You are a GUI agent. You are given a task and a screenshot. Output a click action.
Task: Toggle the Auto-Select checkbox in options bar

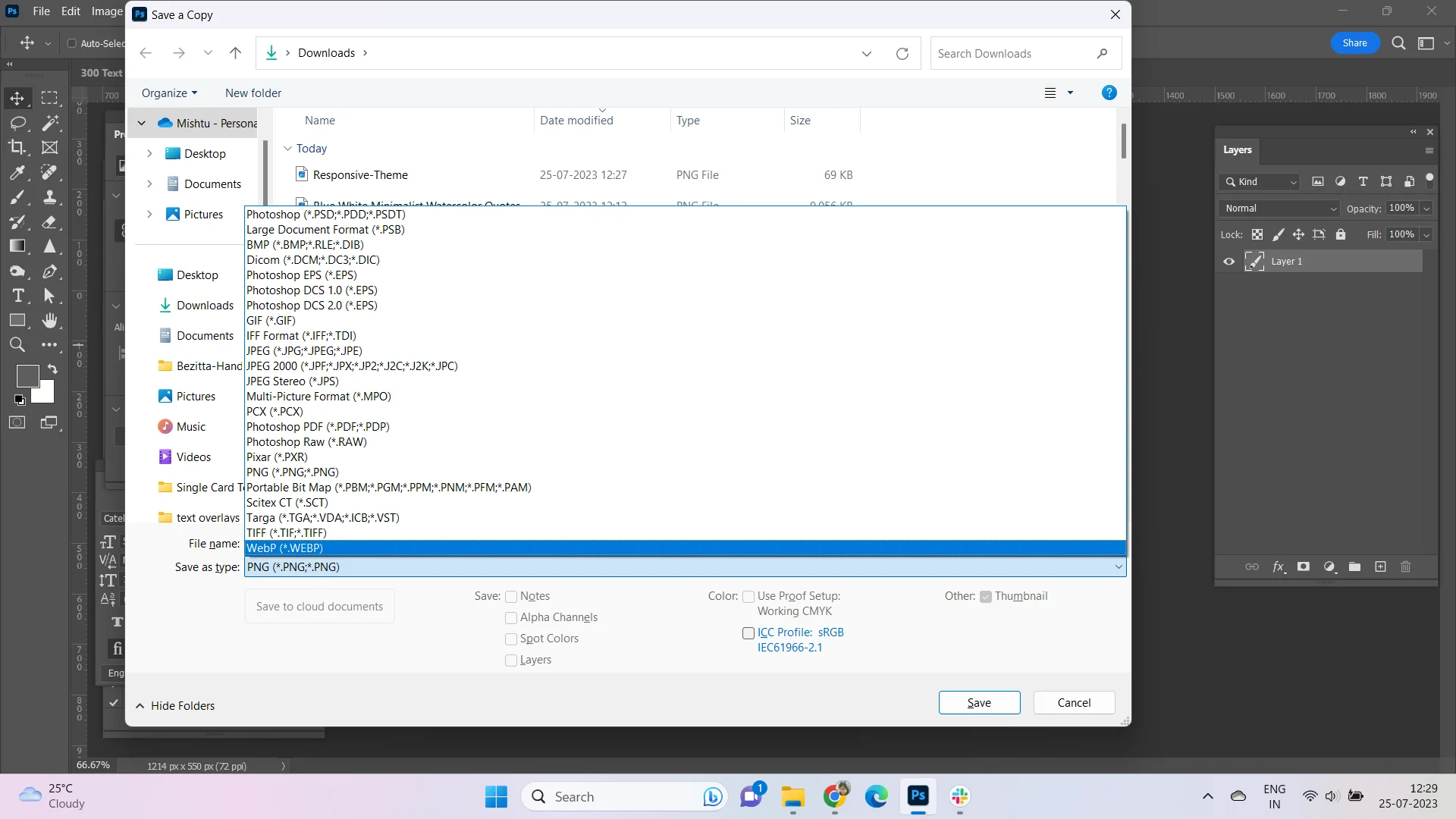pyautogui.click(x=72, y=43)
